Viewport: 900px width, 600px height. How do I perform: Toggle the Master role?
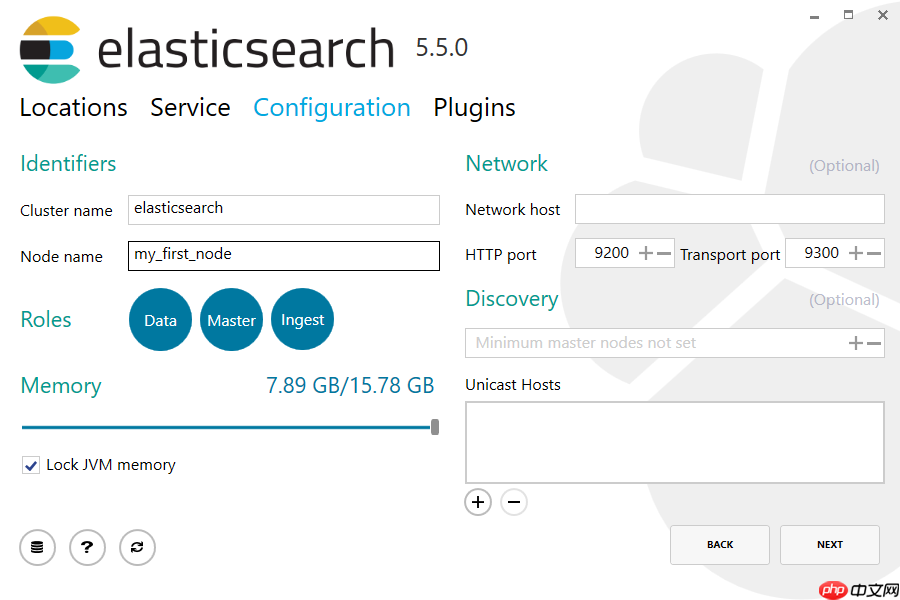[x=231, y=320]
